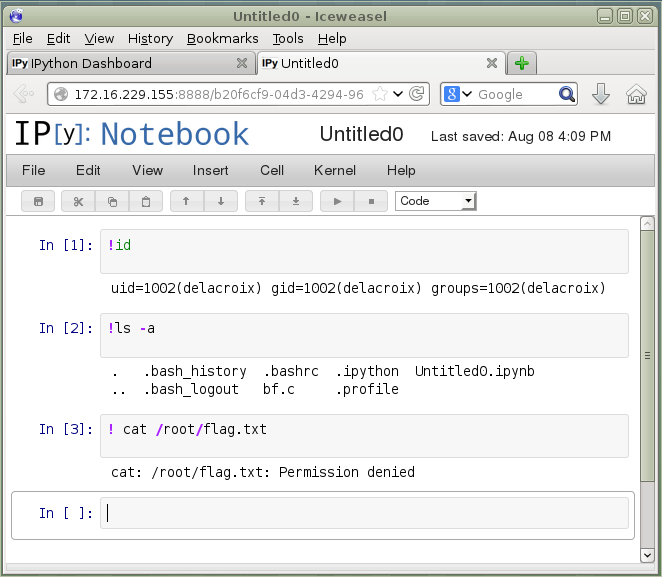Open Iceweasel File menu
This screenshot has height=577, width=662.
point(22,39)
